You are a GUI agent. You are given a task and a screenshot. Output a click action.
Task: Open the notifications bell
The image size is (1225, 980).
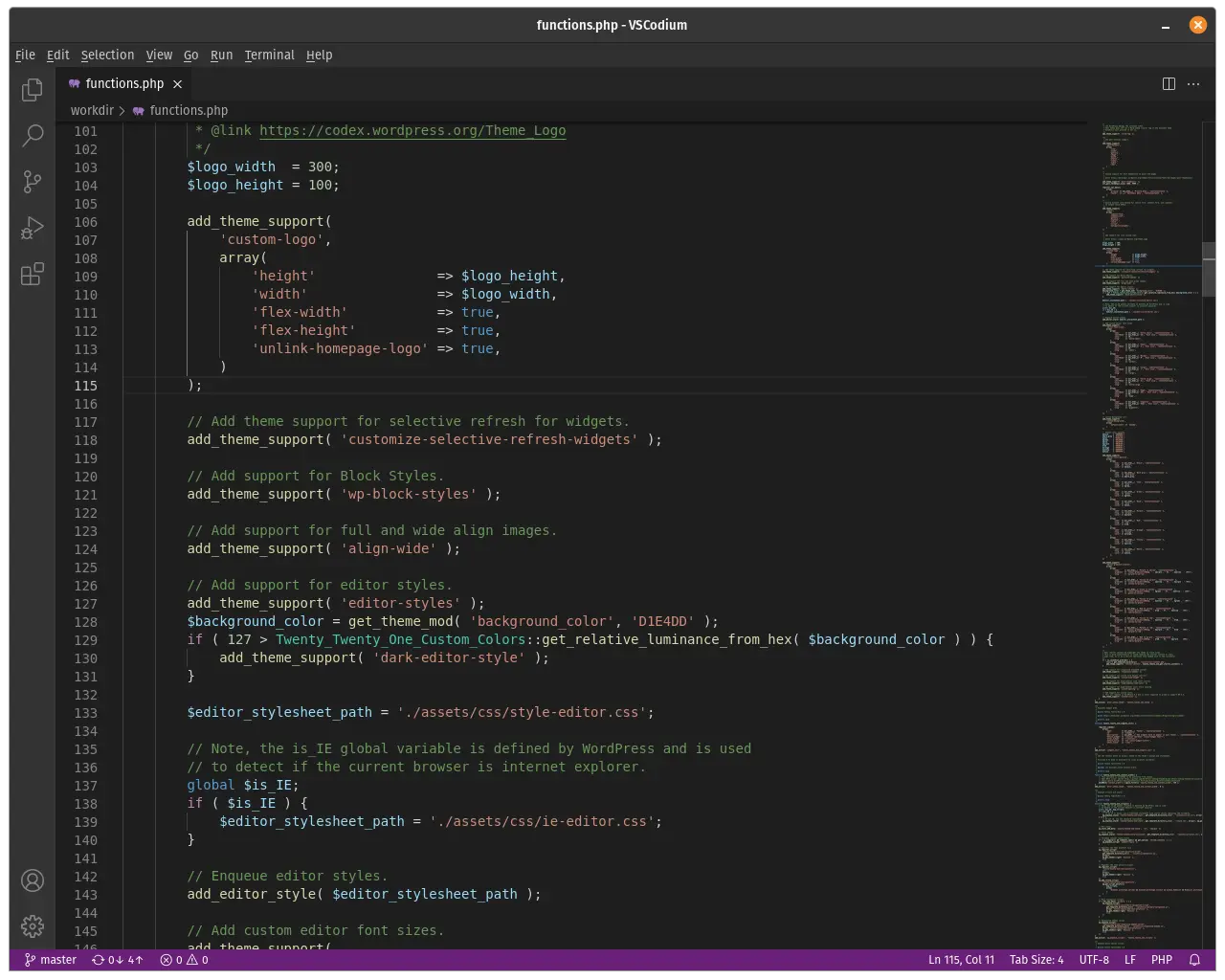click(x=1194, y=960)
